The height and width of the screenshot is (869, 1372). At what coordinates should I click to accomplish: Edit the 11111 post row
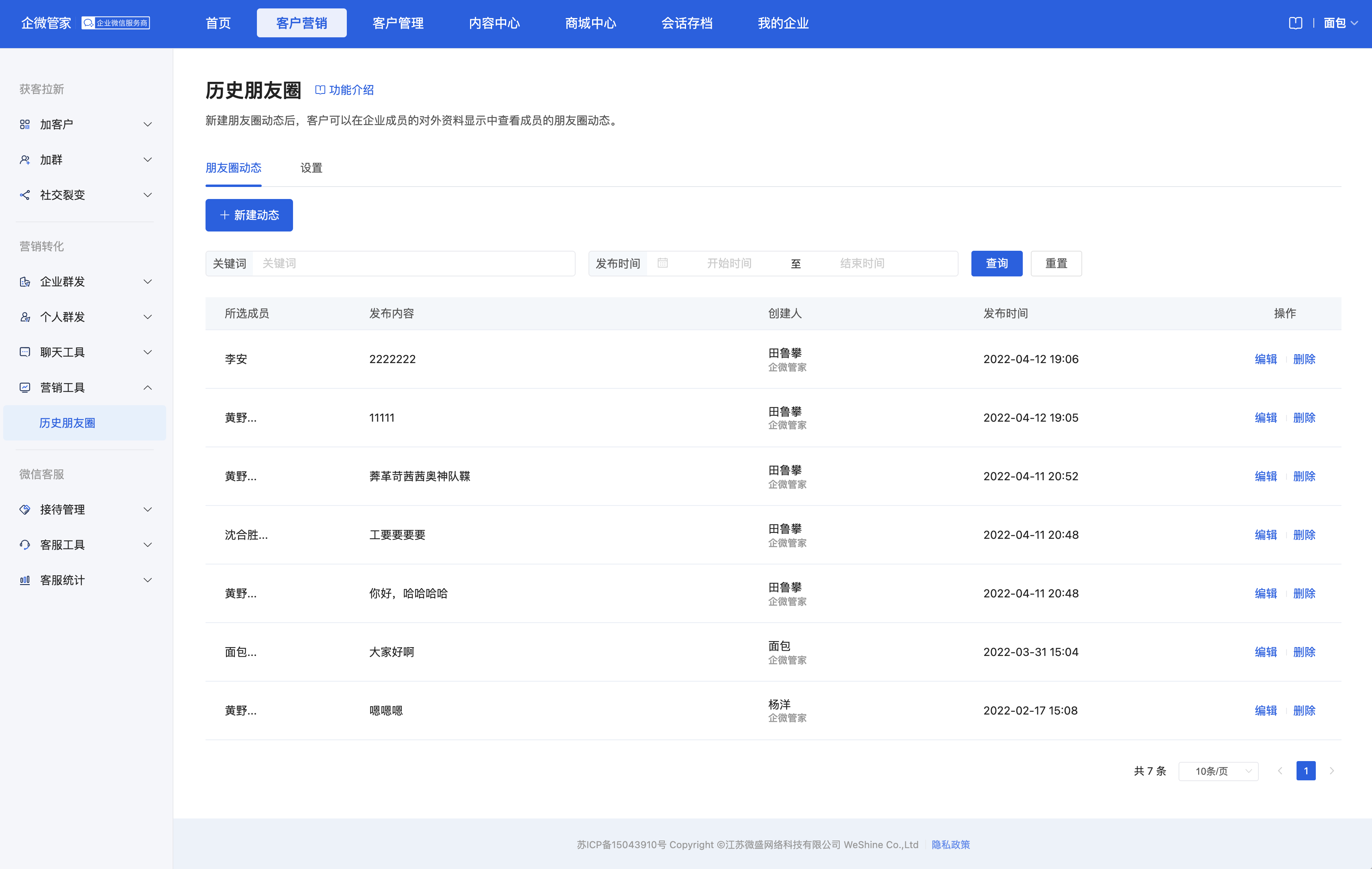click(1266, 417)
